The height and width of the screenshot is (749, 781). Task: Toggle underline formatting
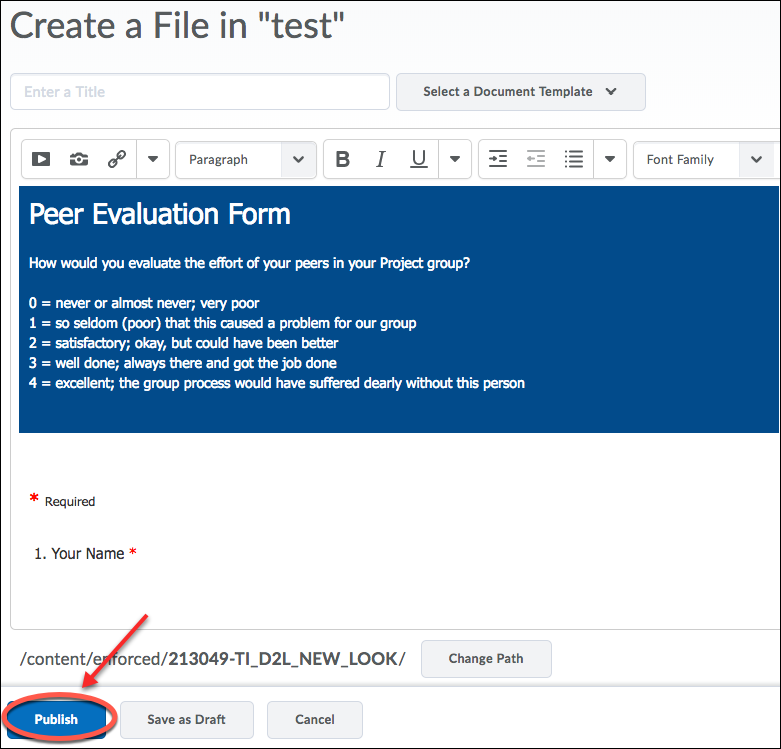(418, 159)
